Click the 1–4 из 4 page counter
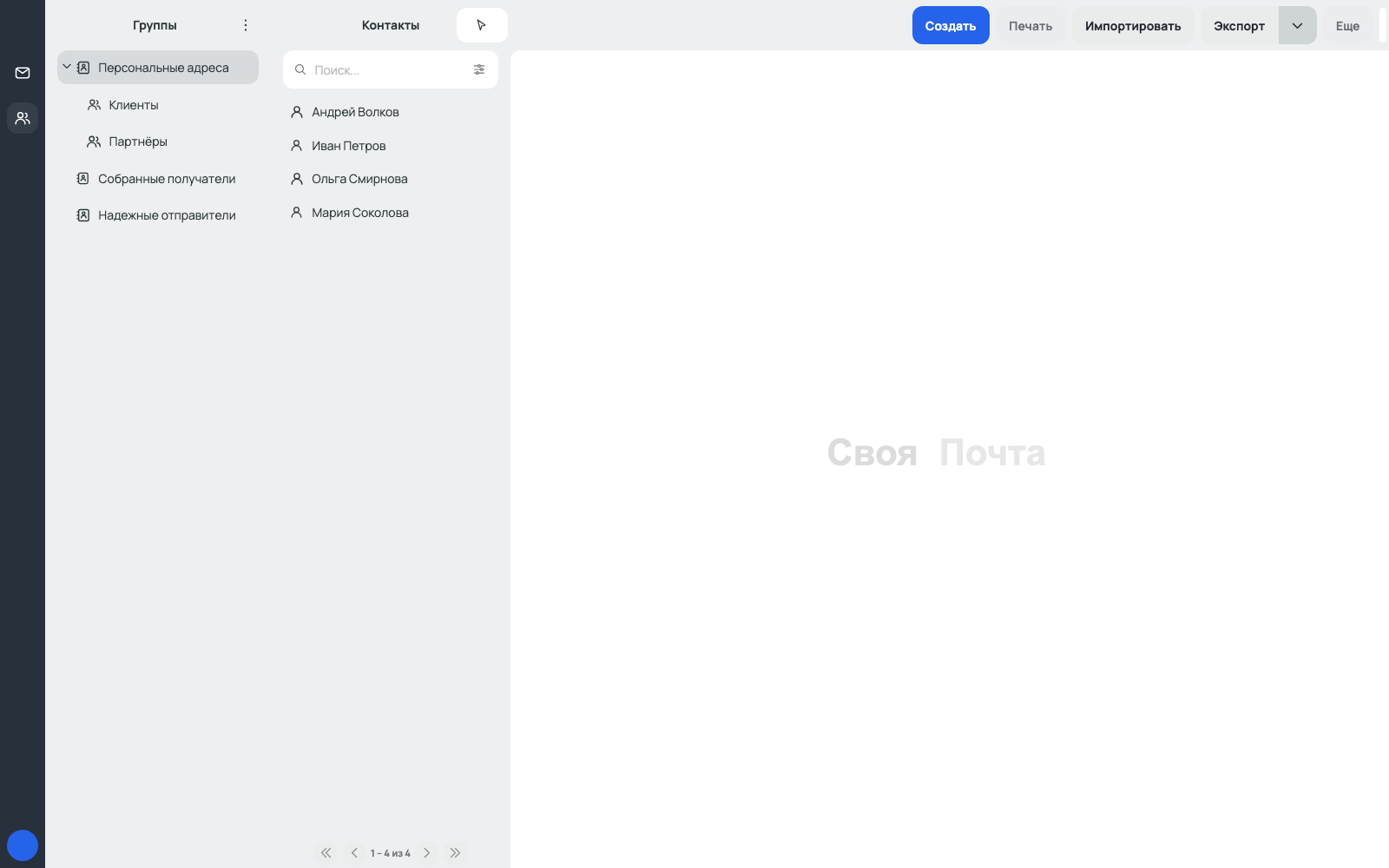Viewport: 1389px width, 868px height. pos(391,853)
